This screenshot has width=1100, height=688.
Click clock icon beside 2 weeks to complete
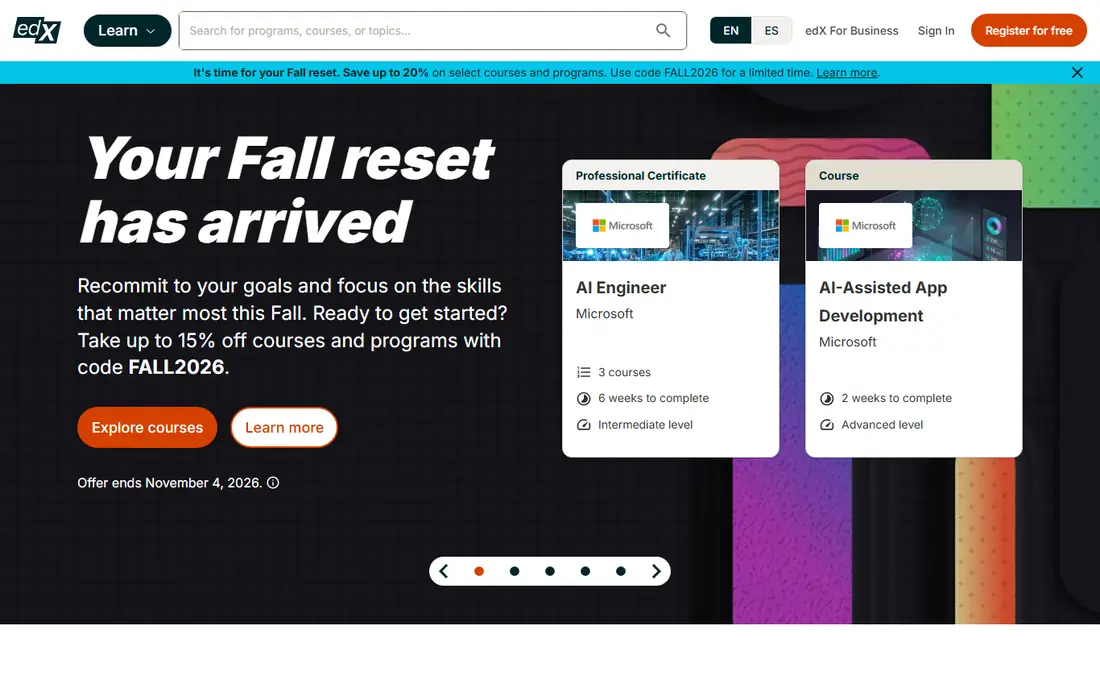tap(827, 398)
